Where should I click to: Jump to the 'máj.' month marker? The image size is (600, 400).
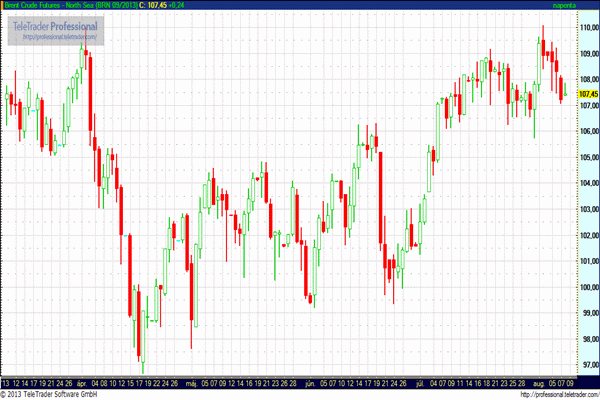click(191, 382)
